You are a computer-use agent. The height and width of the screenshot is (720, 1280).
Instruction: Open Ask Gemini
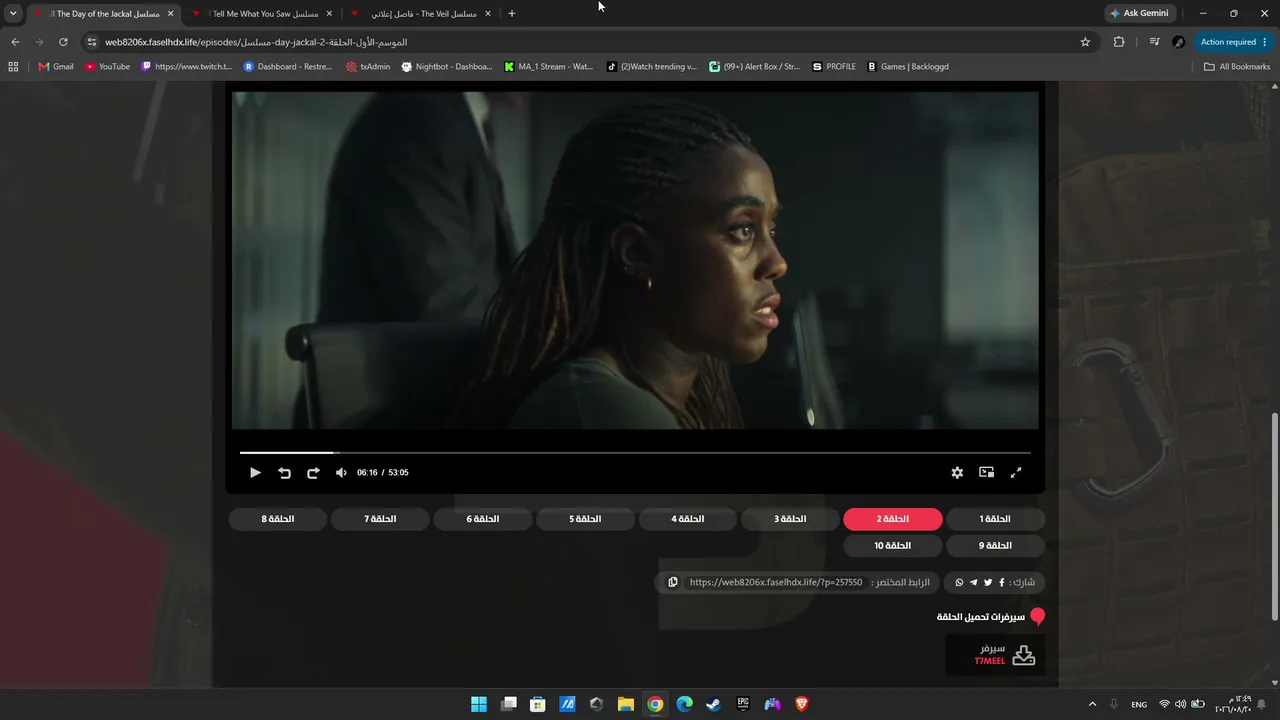[x=1139, y=14]
